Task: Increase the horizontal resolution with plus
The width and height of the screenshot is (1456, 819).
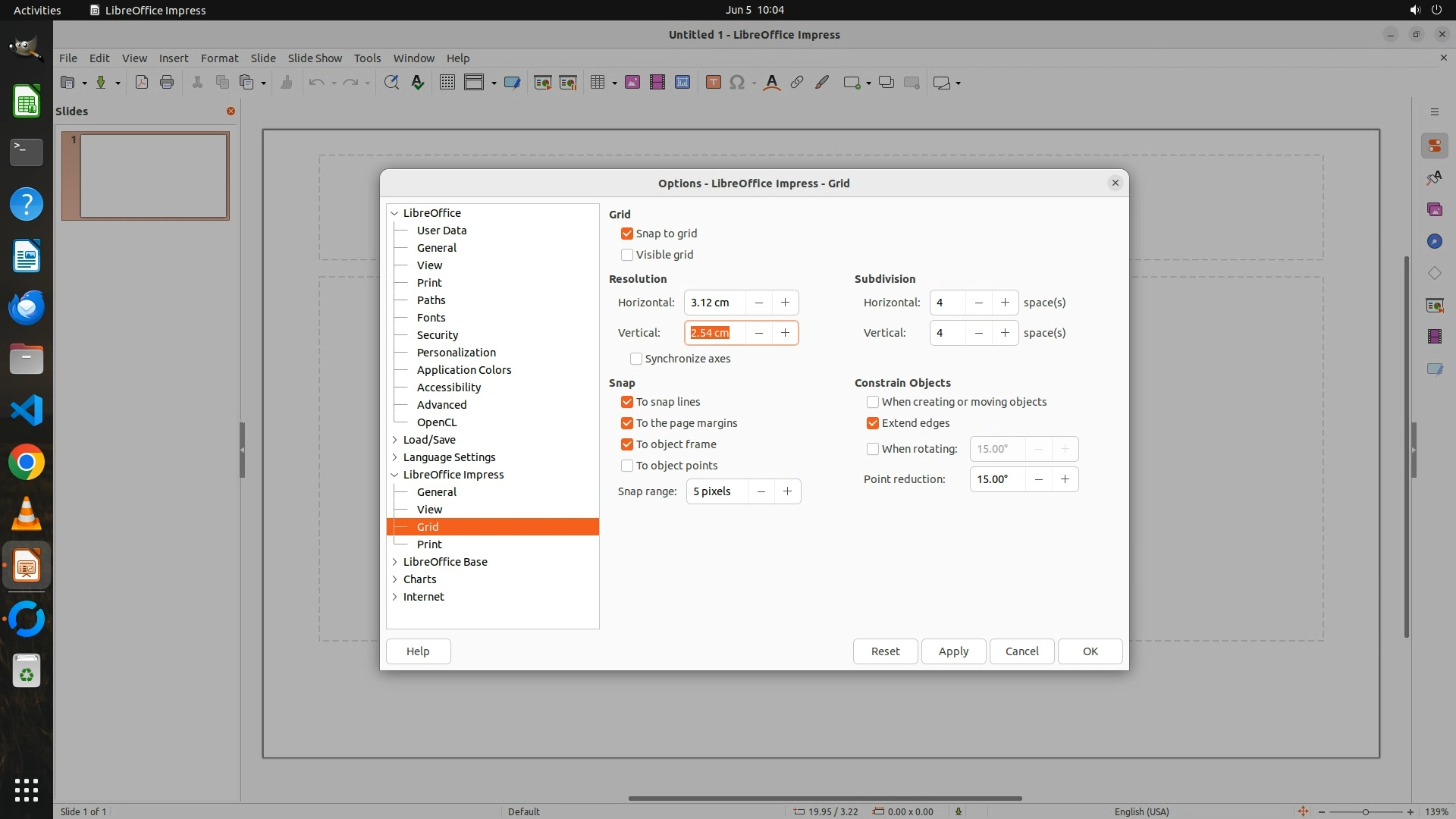Action: click(785, 303)
